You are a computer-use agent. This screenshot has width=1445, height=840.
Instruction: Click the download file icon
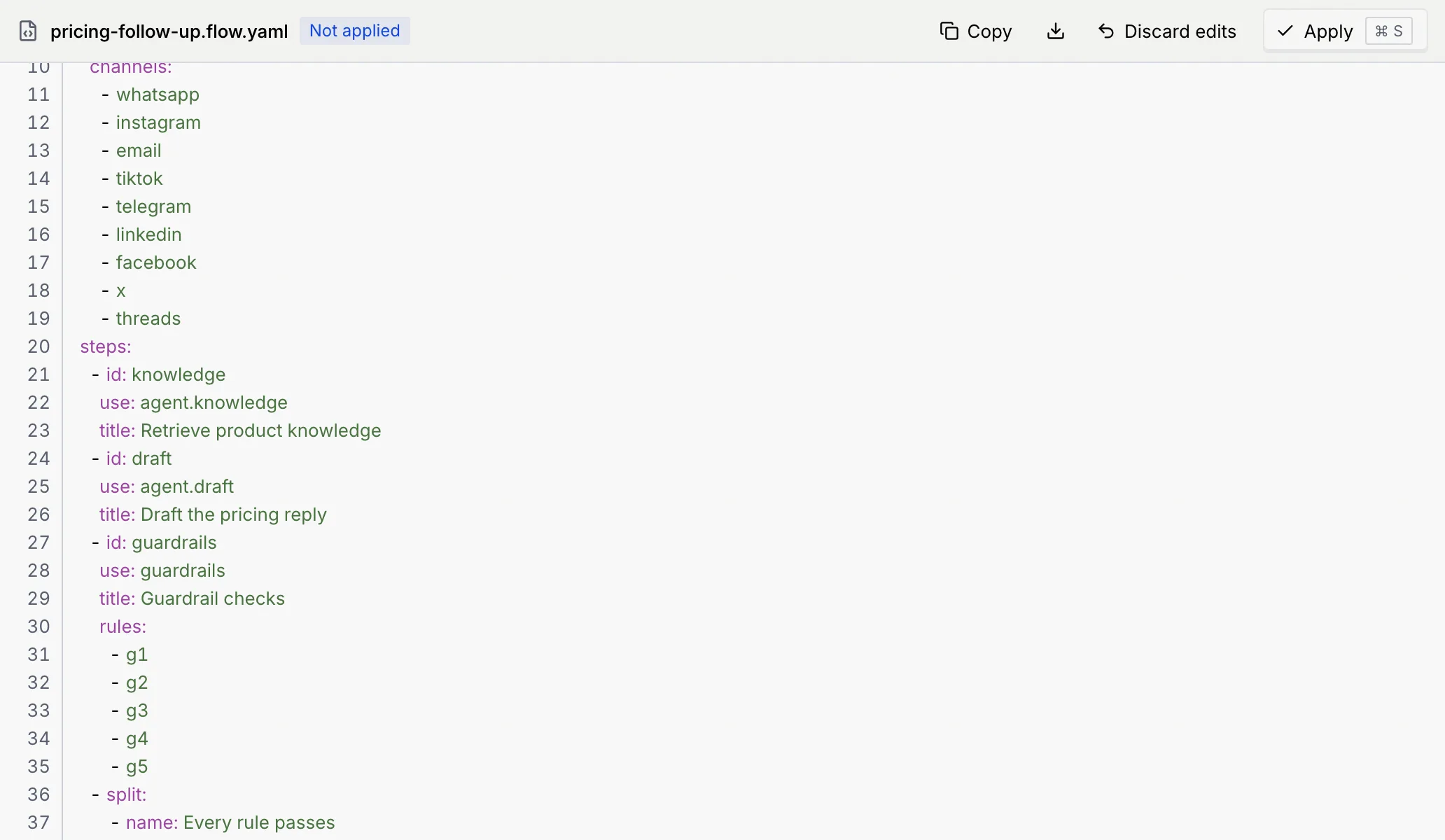coord(1055,31)
